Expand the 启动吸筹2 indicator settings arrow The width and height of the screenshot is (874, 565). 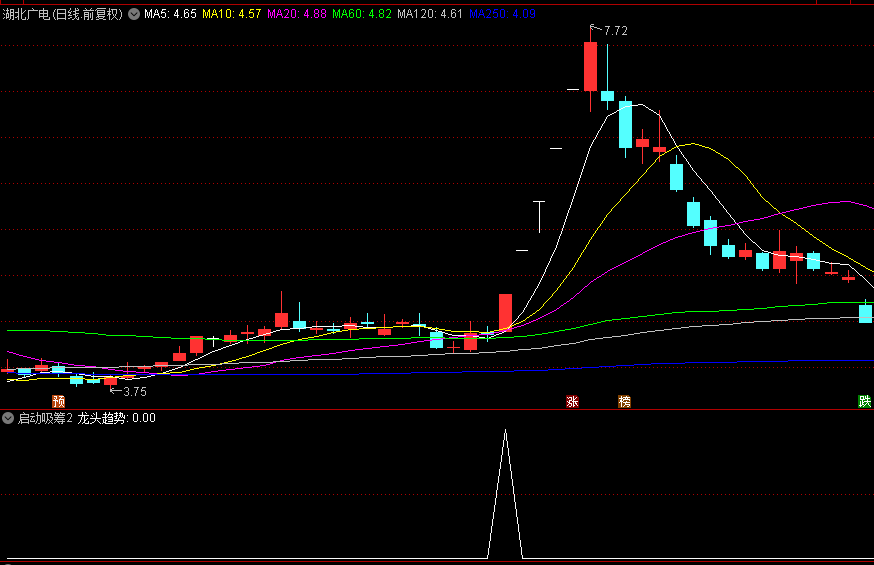pyautogui.click(x=8, y=418)
